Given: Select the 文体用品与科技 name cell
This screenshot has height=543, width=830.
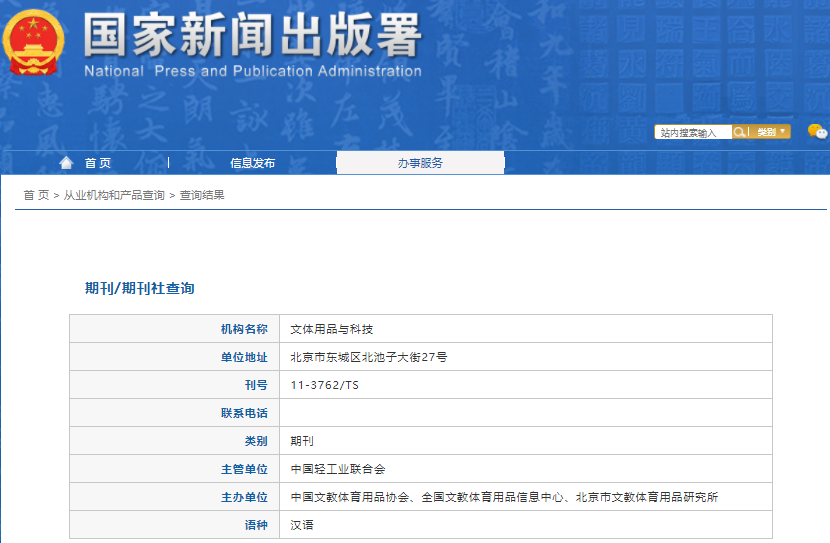Looking at the screenshot, I should [331, 329].
